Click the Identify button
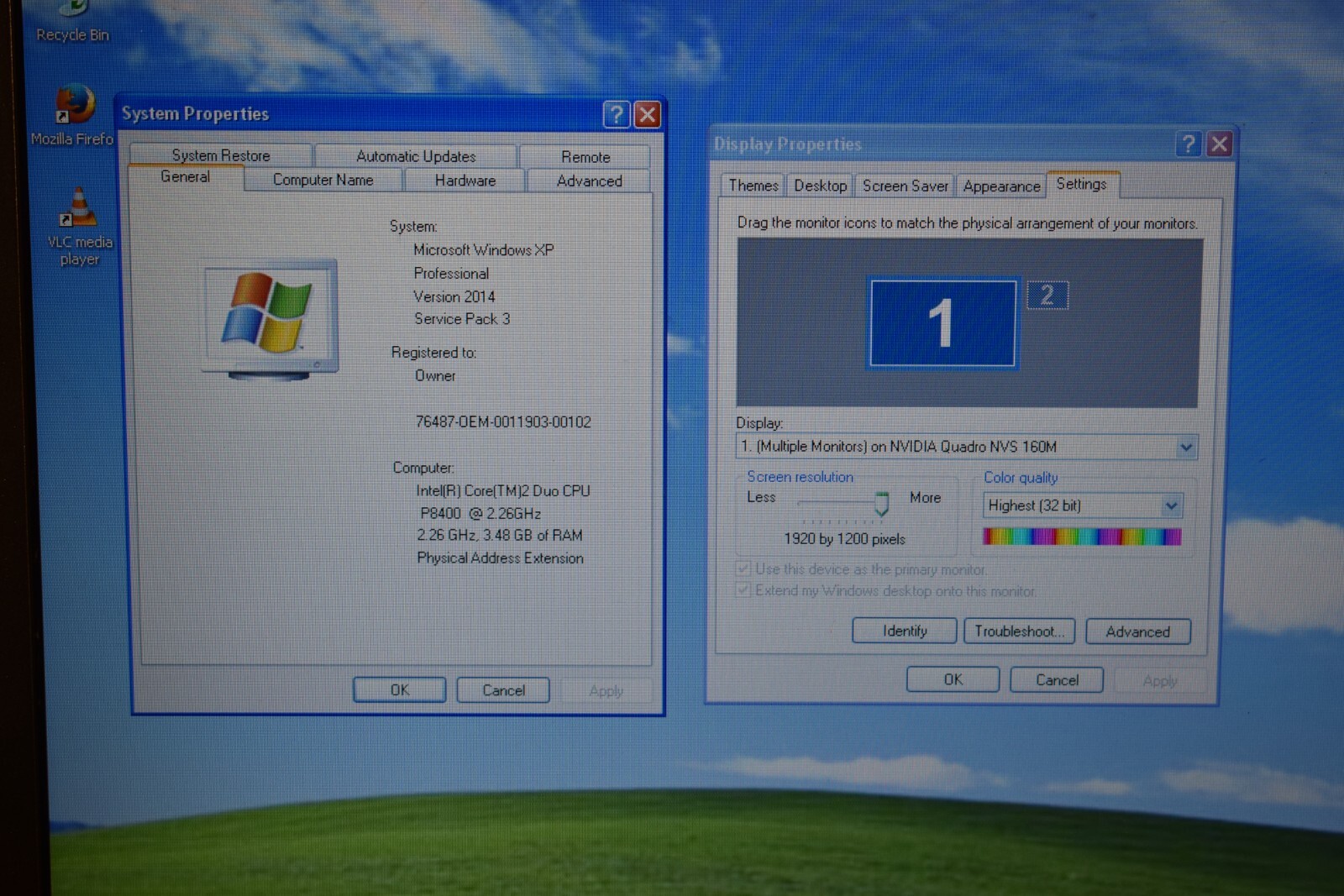The width and height of the screenshot is (1344, 896). click(905, 631)
